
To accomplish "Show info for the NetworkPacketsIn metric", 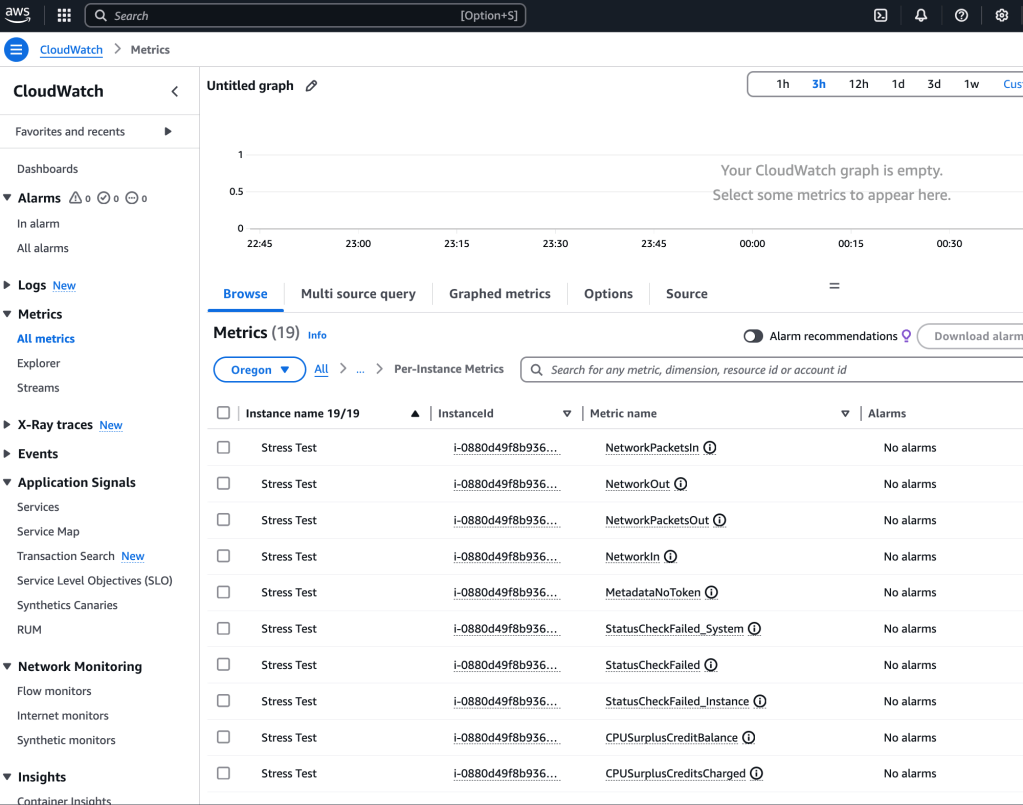I will pyautogui.click(x=710, y=448).
